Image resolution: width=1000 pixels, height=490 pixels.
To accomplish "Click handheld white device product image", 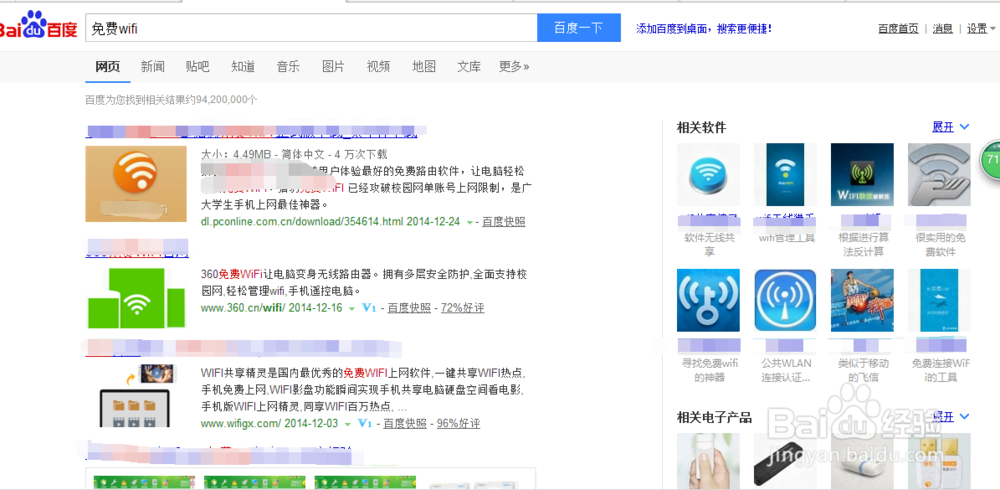I will click(x=708, y=461).
